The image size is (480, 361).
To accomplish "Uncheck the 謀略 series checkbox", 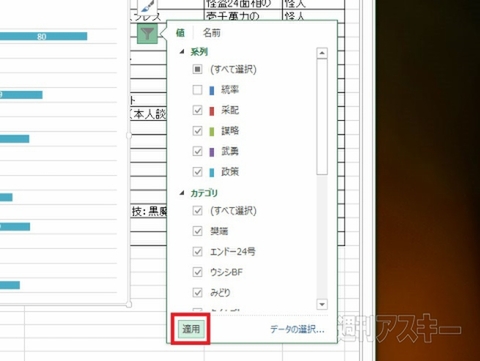I will (197, 131).
